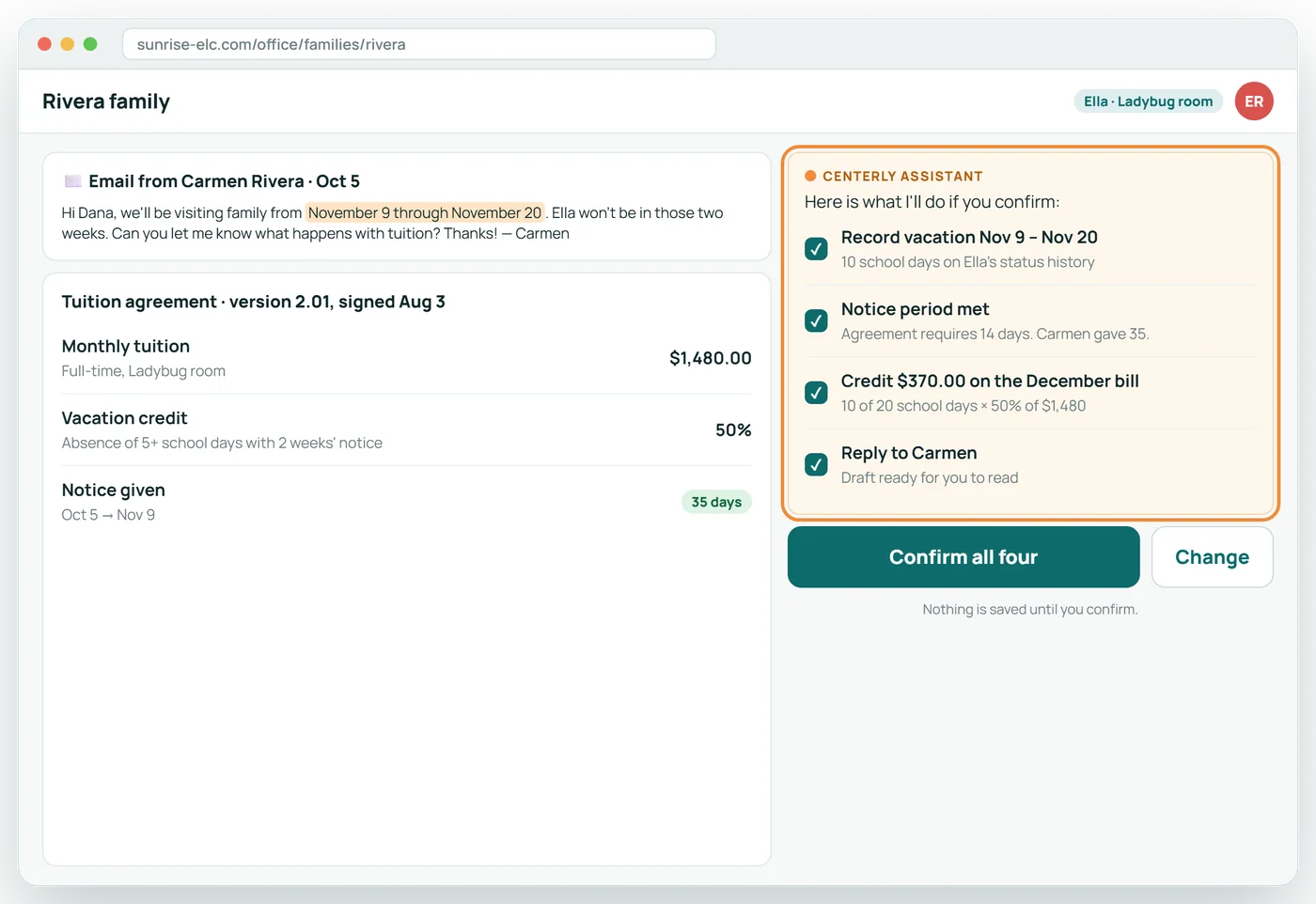Uncheck Credit $370.00 on the December bill

point(816,393)
